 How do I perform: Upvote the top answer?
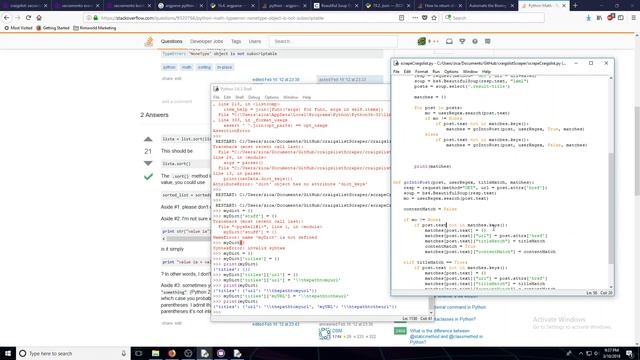pyautogui.click(x=148, y=139)
